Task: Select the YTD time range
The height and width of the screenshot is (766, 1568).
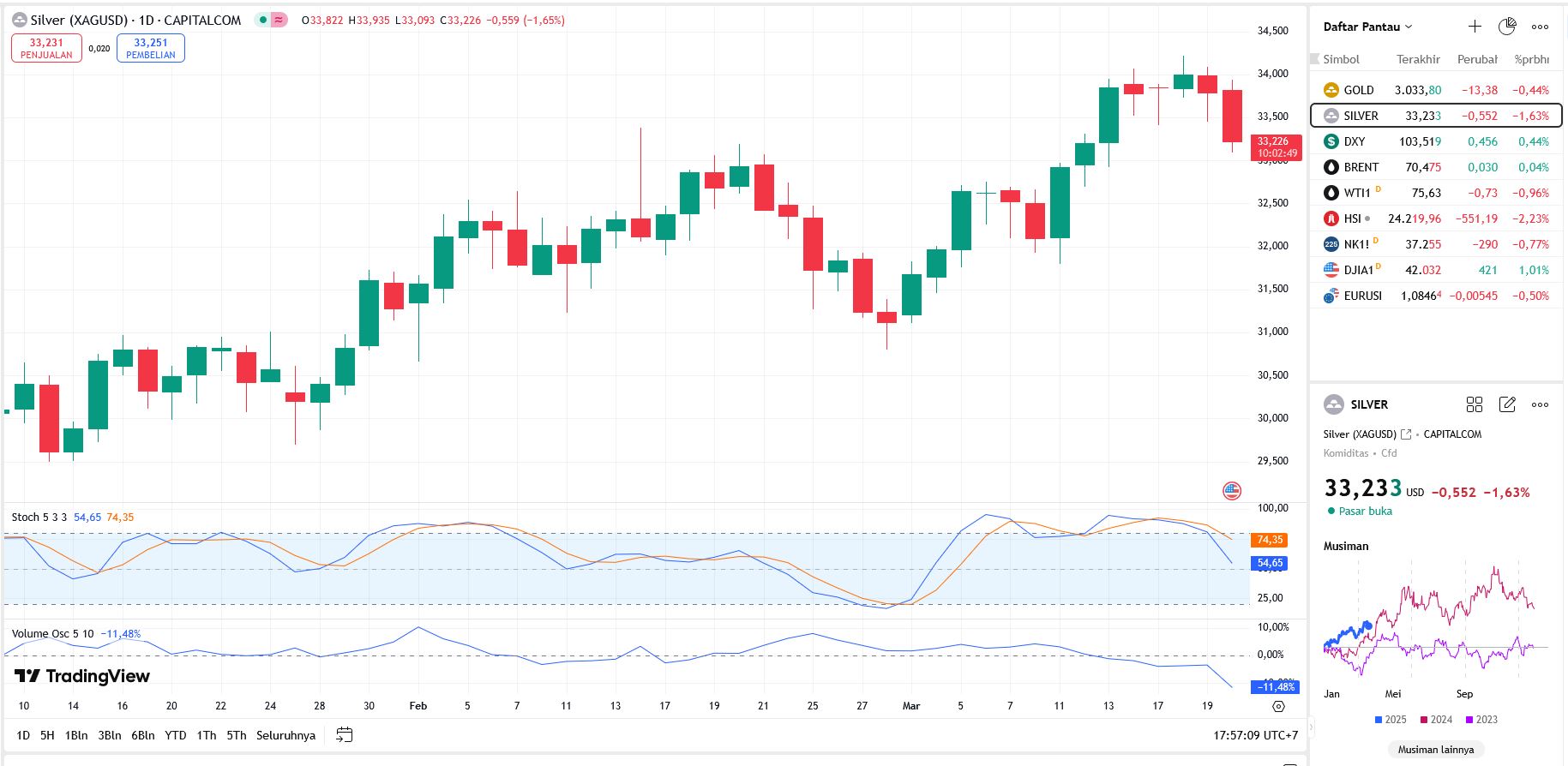Action: (x=176, y=735)
